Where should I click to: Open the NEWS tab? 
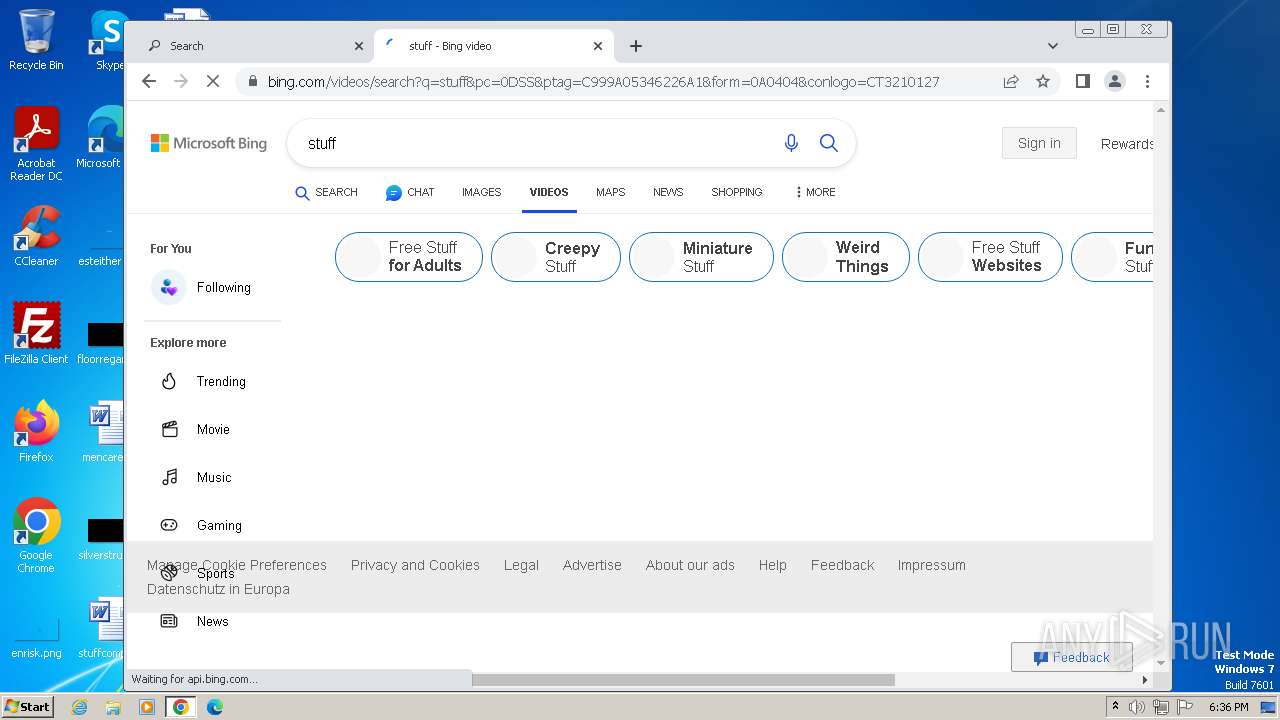[x=668, y=192]
